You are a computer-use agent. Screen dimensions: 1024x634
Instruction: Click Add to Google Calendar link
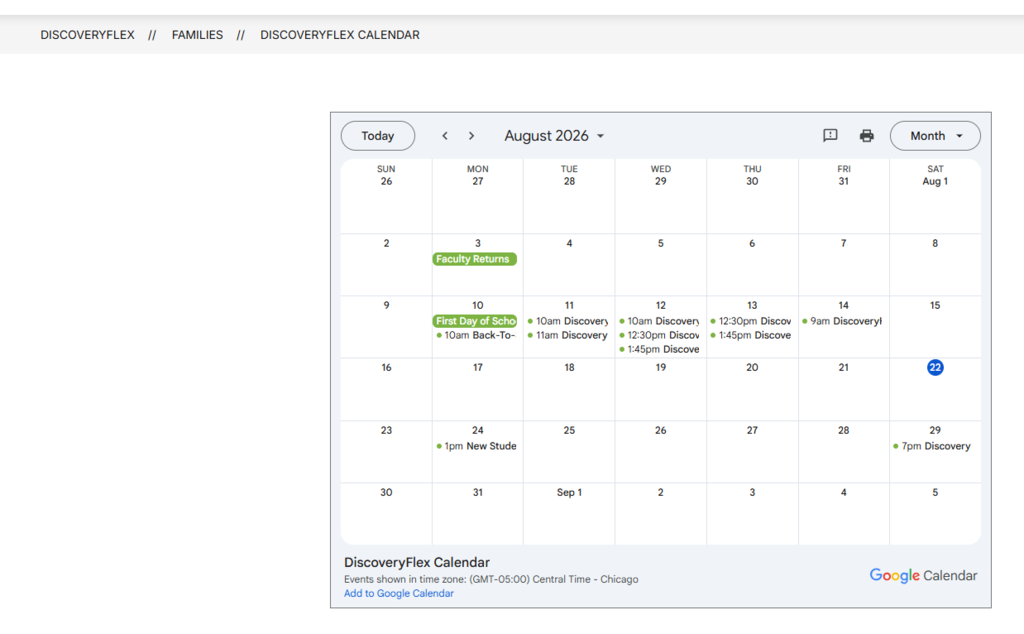coord(398,594)
